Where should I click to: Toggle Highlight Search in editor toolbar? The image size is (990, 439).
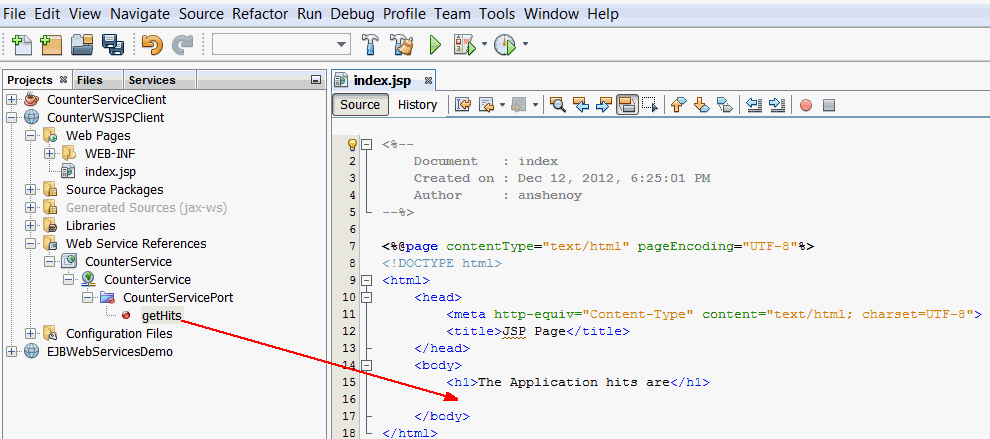pyautogui.click(x=626, y=105)
